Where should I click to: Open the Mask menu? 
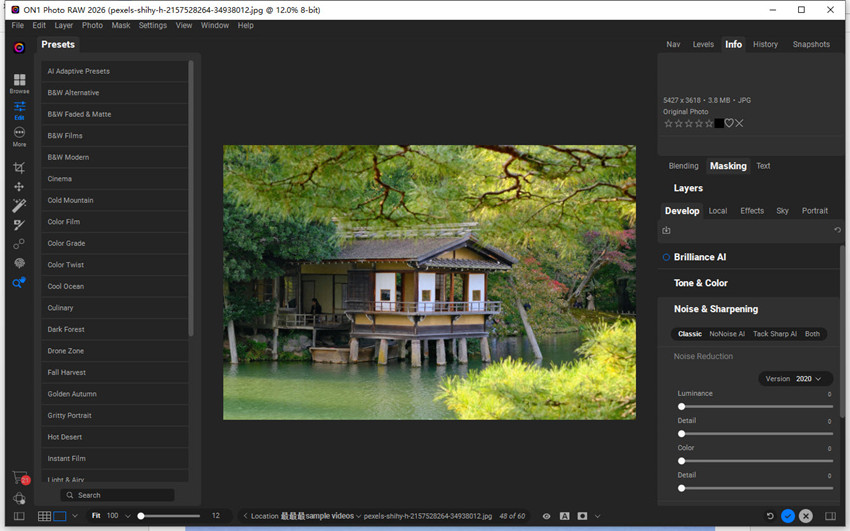120,25
